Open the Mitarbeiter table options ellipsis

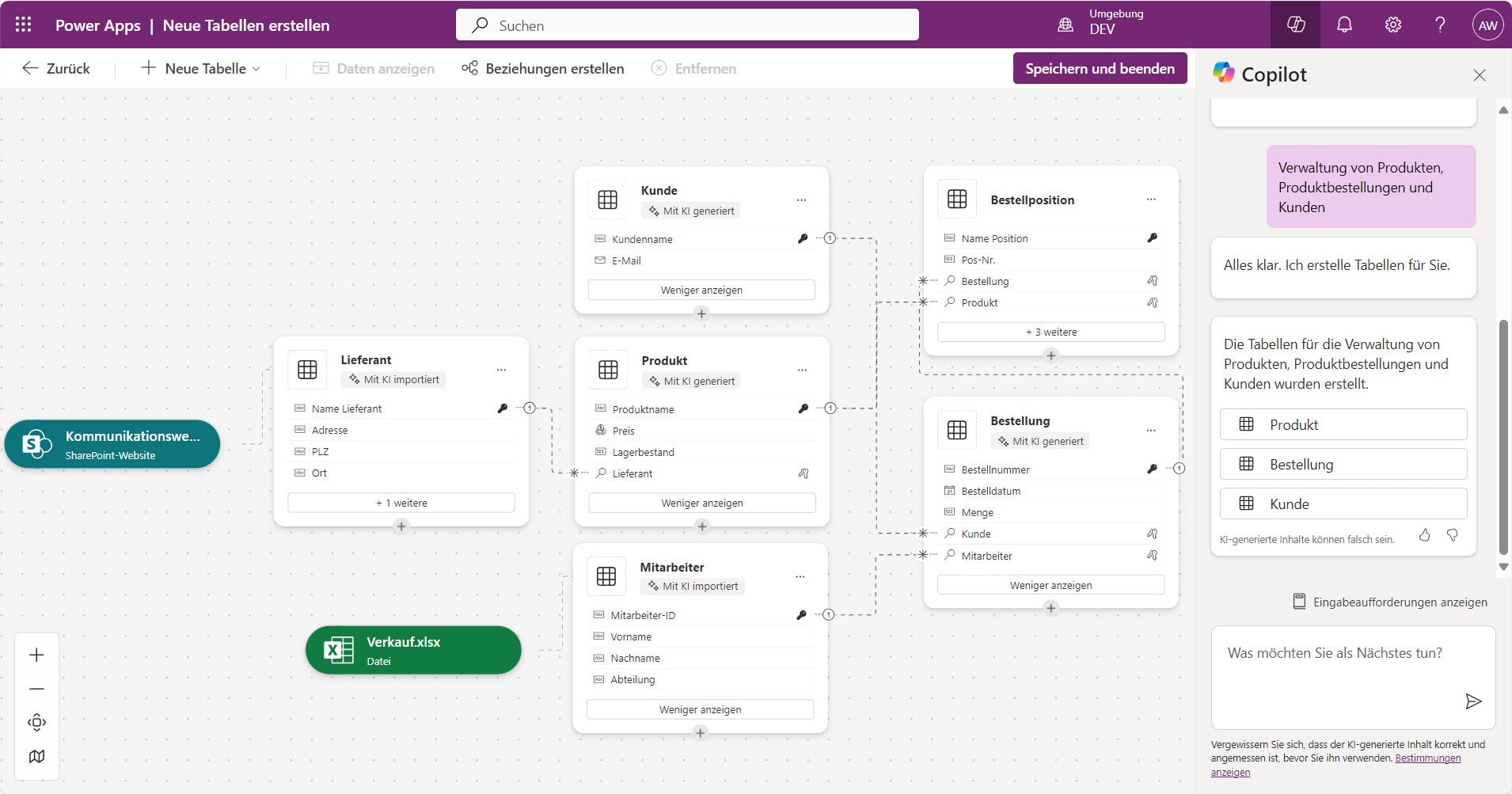click(800, 576)
